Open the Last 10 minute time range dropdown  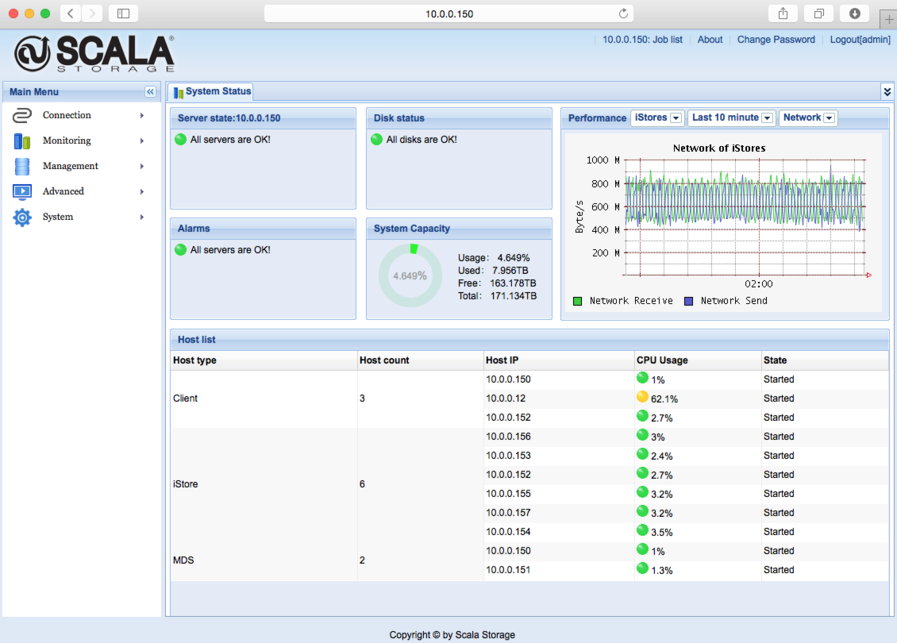tap(731, 118)
